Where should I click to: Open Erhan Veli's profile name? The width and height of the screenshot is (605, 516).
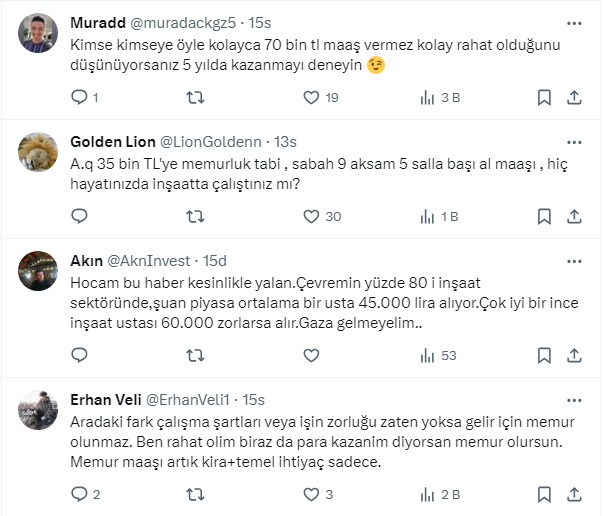pos(106,399)
